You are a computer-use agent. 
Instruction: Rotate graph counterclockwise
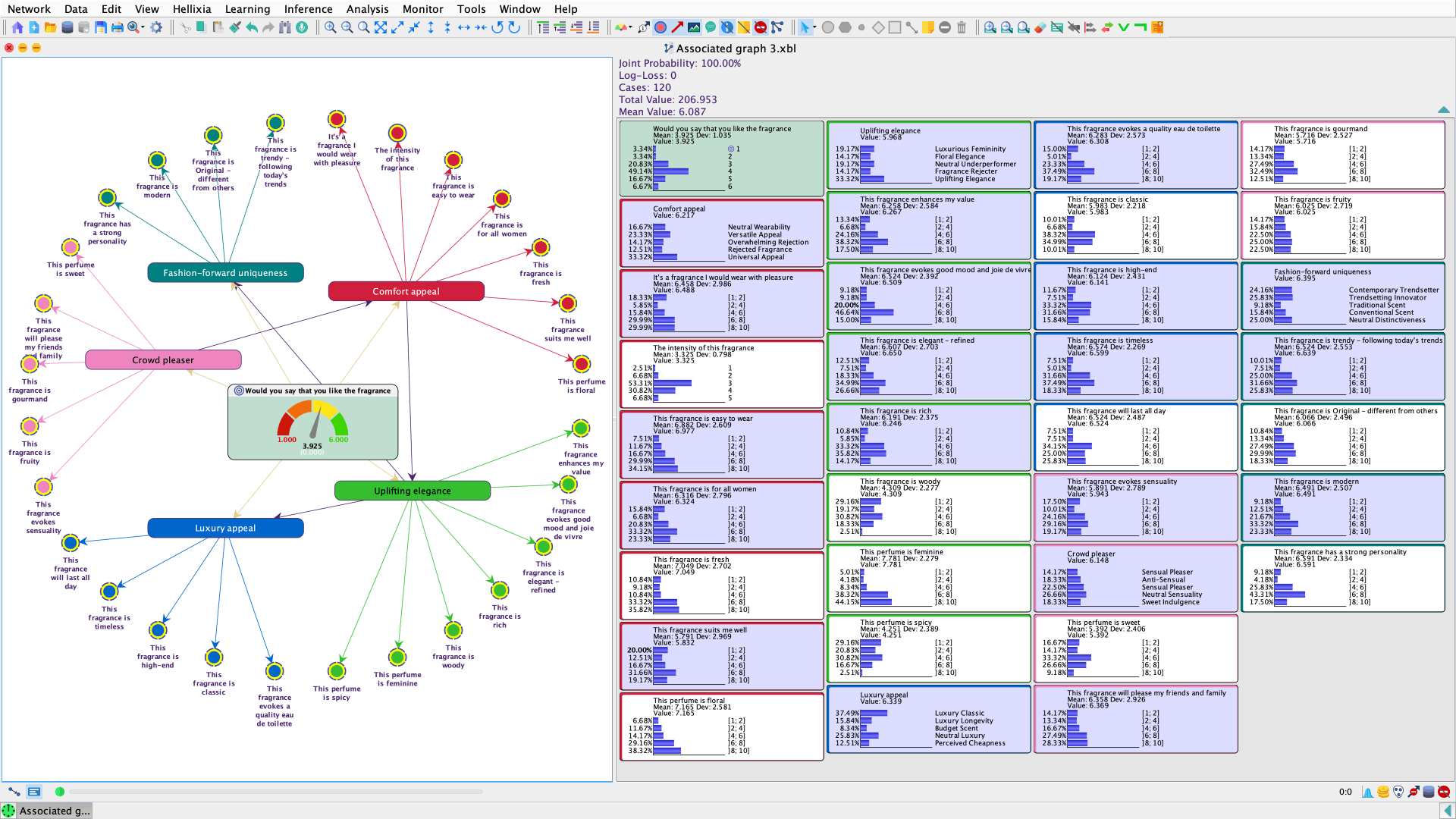click(497, 27)
